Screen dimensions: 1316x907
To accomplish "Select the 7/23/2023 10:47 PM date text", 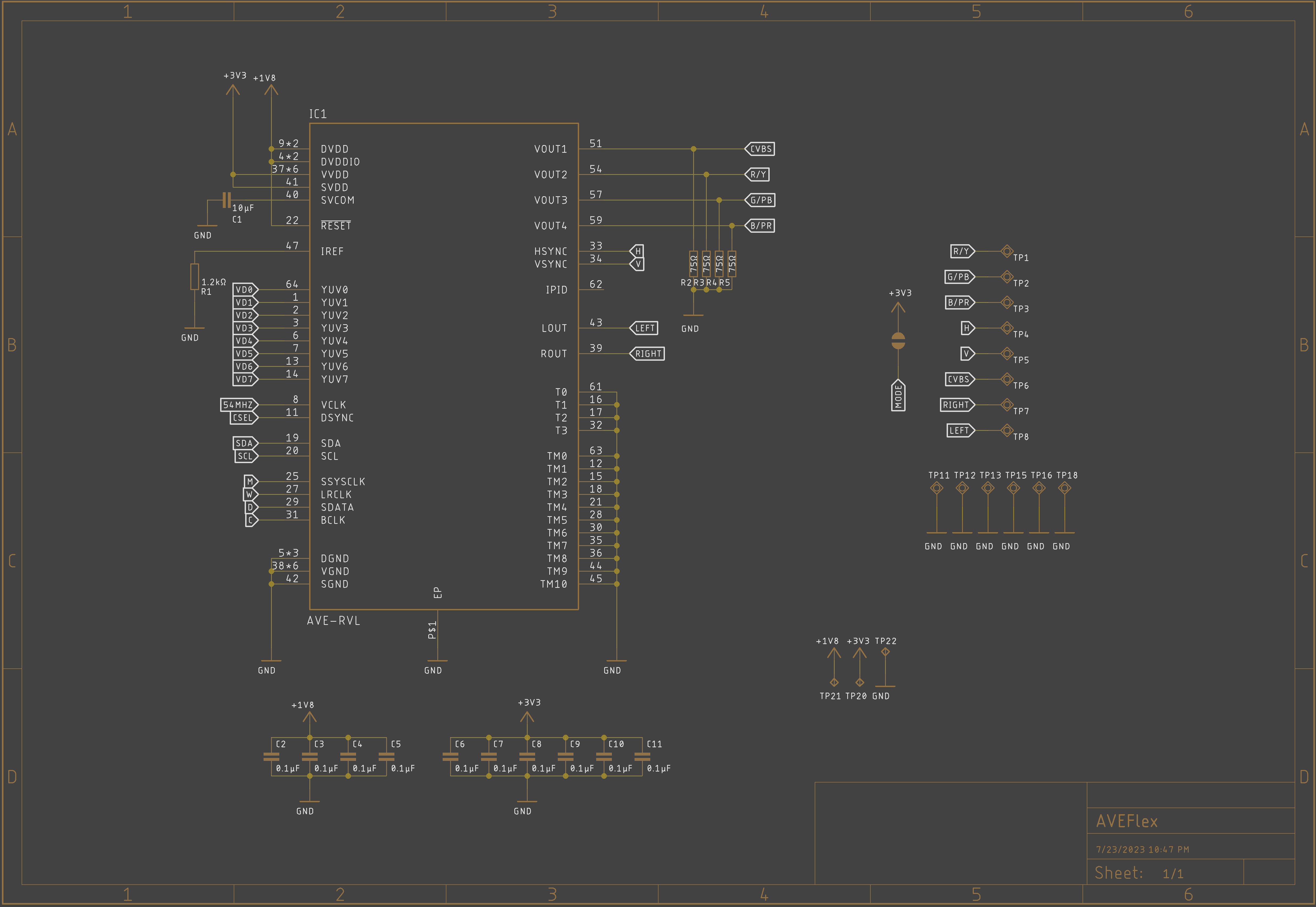I will click(x=1143, y=850).
